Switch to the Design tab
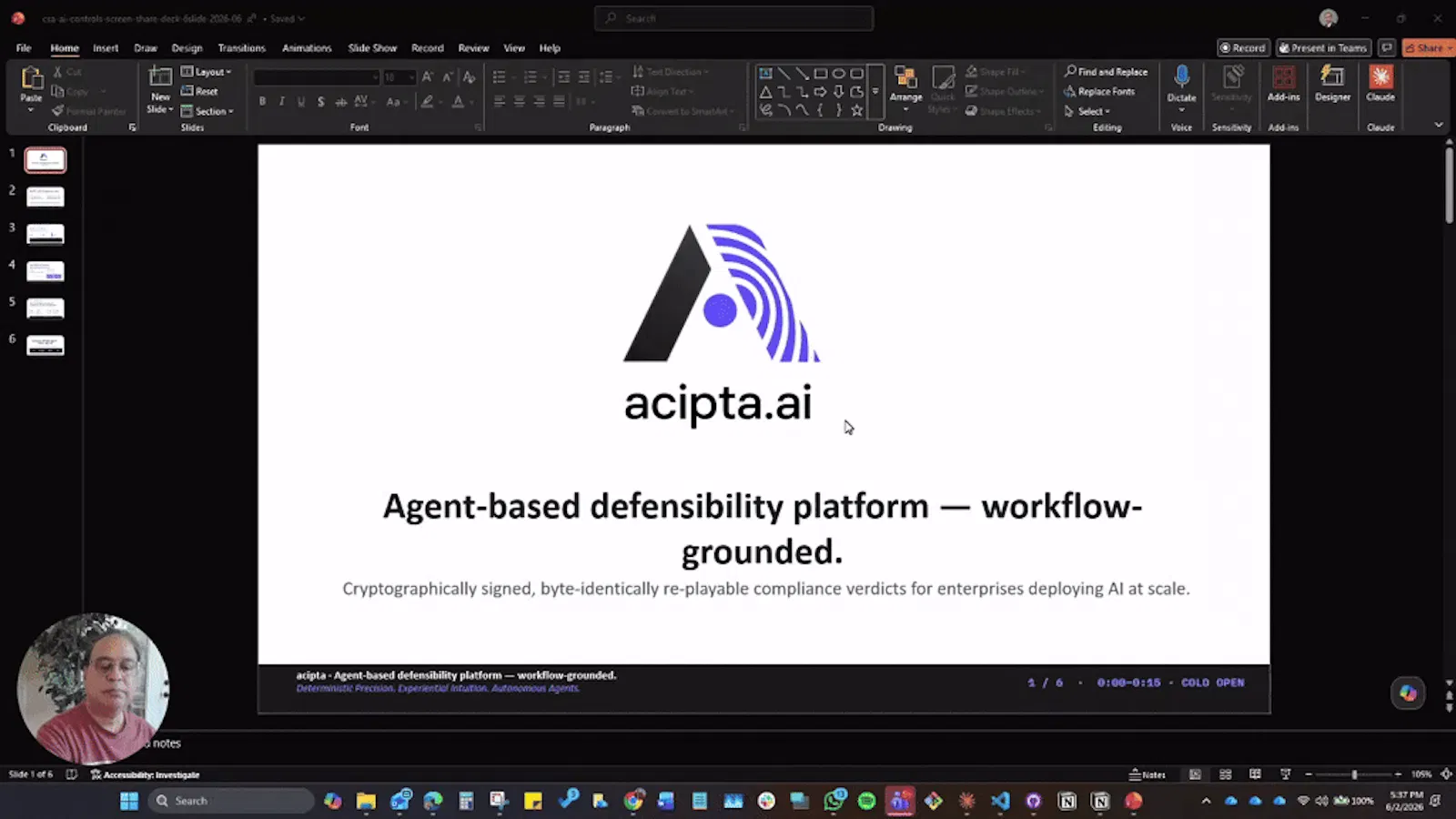This screenshot has height=819, width=1456. (x=187, y=48)
